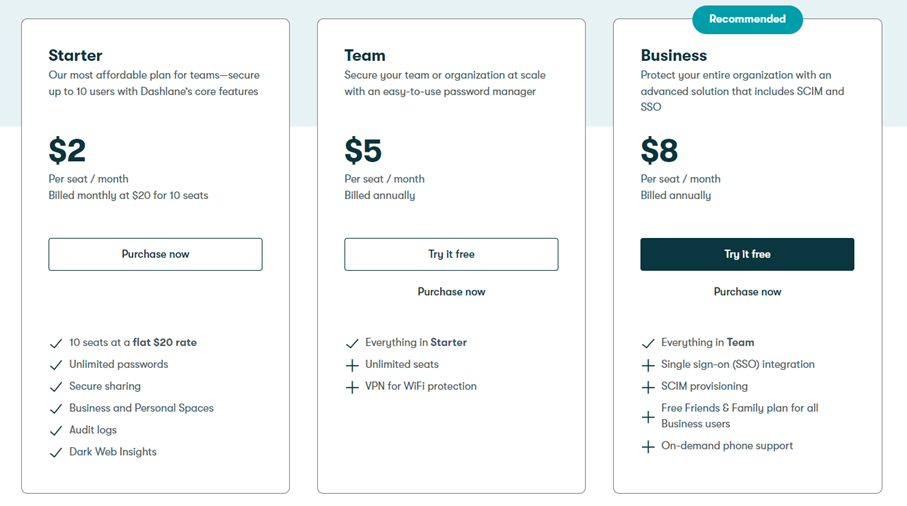Click Try it free in Business plan
The height and width of the screenshot is (506, 907).
[747, 254]
